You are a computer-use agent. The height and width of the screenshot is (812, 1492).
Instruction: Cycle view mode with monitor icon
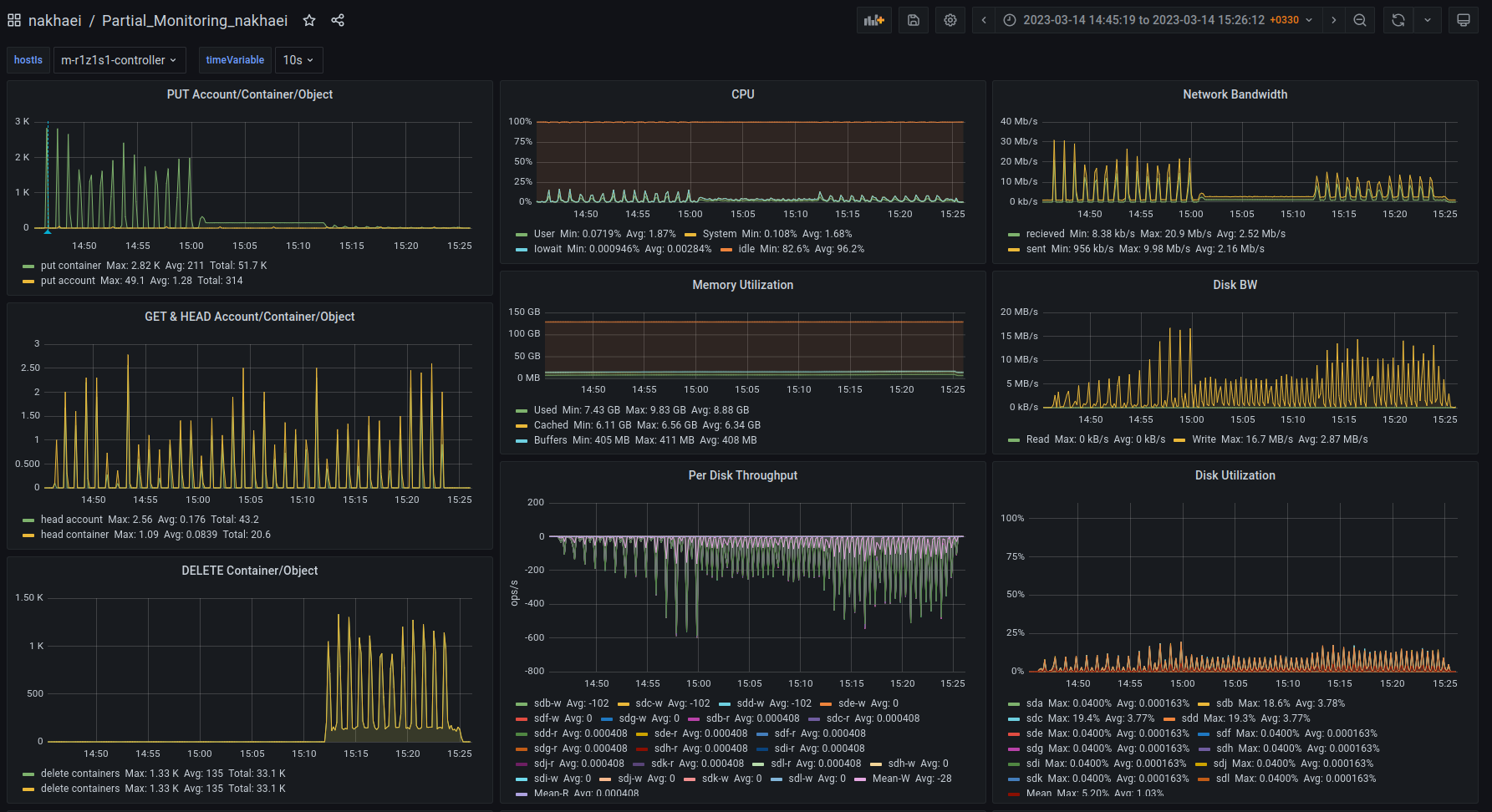coord(1464,20)
